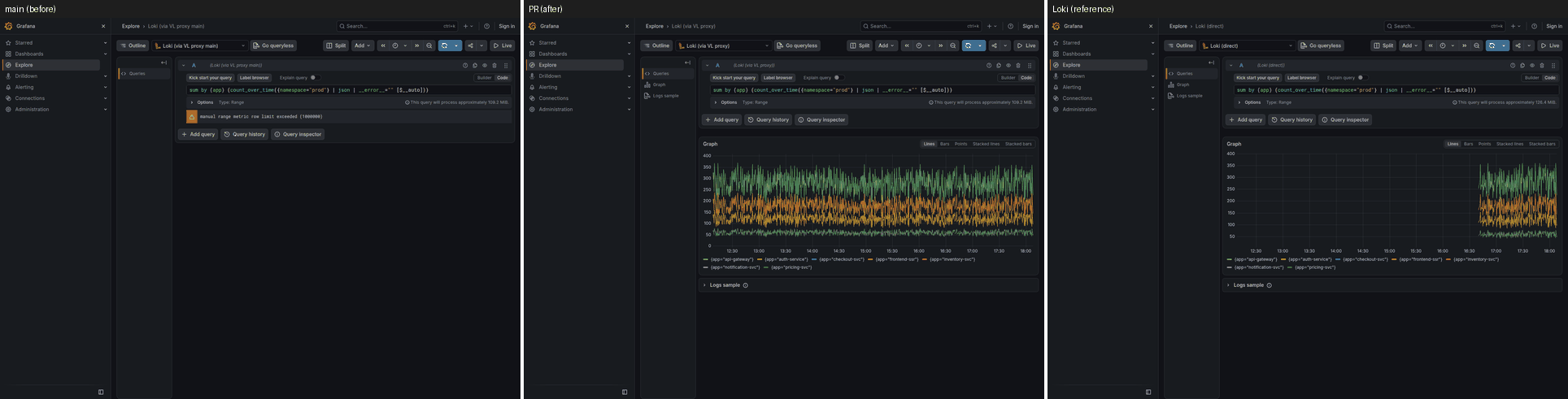Click the Search field in main (before) top bar
Viewport: 1568px width, 399px height.
tap(398, 26)
